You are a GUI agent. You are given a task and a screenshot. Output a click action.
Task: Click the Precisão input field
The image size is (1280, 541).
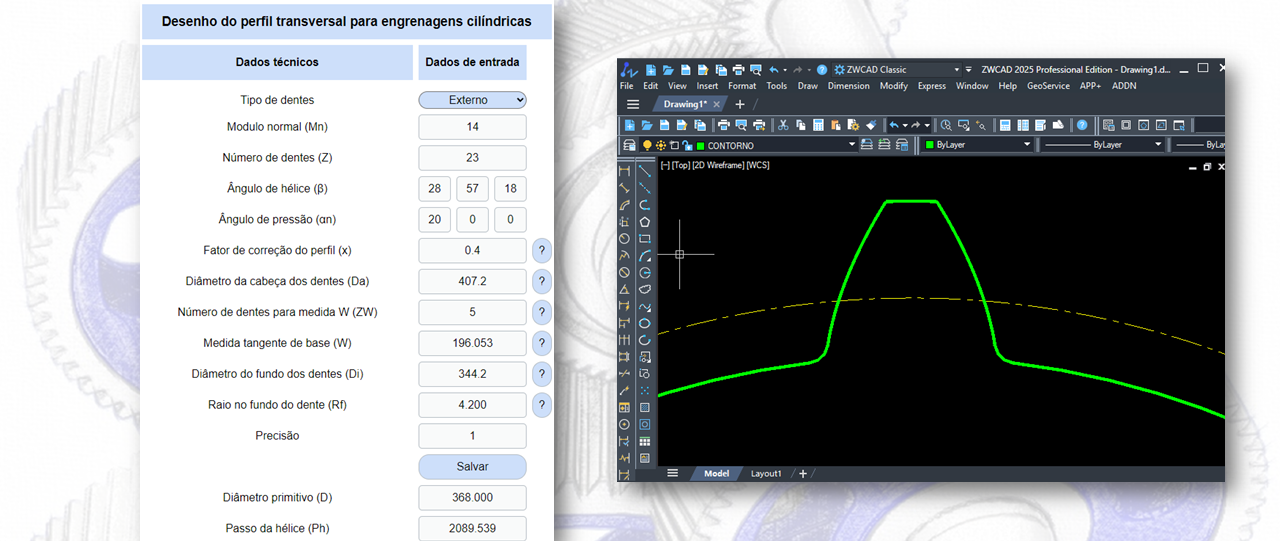pyautogui.click(x=472, y=436)
